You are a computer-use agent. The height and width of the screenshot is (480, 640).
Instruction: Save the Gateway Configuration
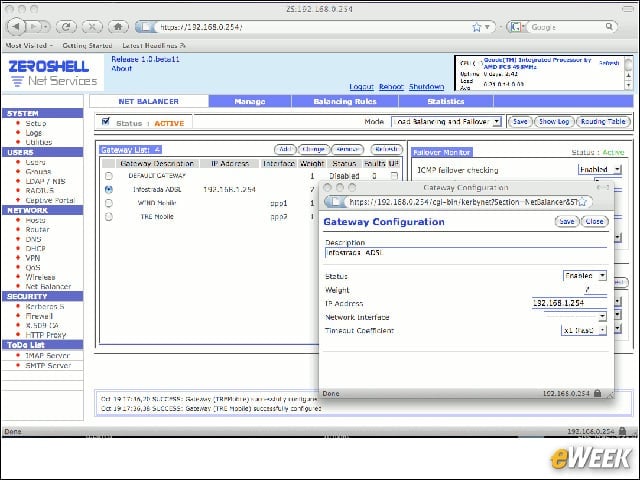[567, 221]
